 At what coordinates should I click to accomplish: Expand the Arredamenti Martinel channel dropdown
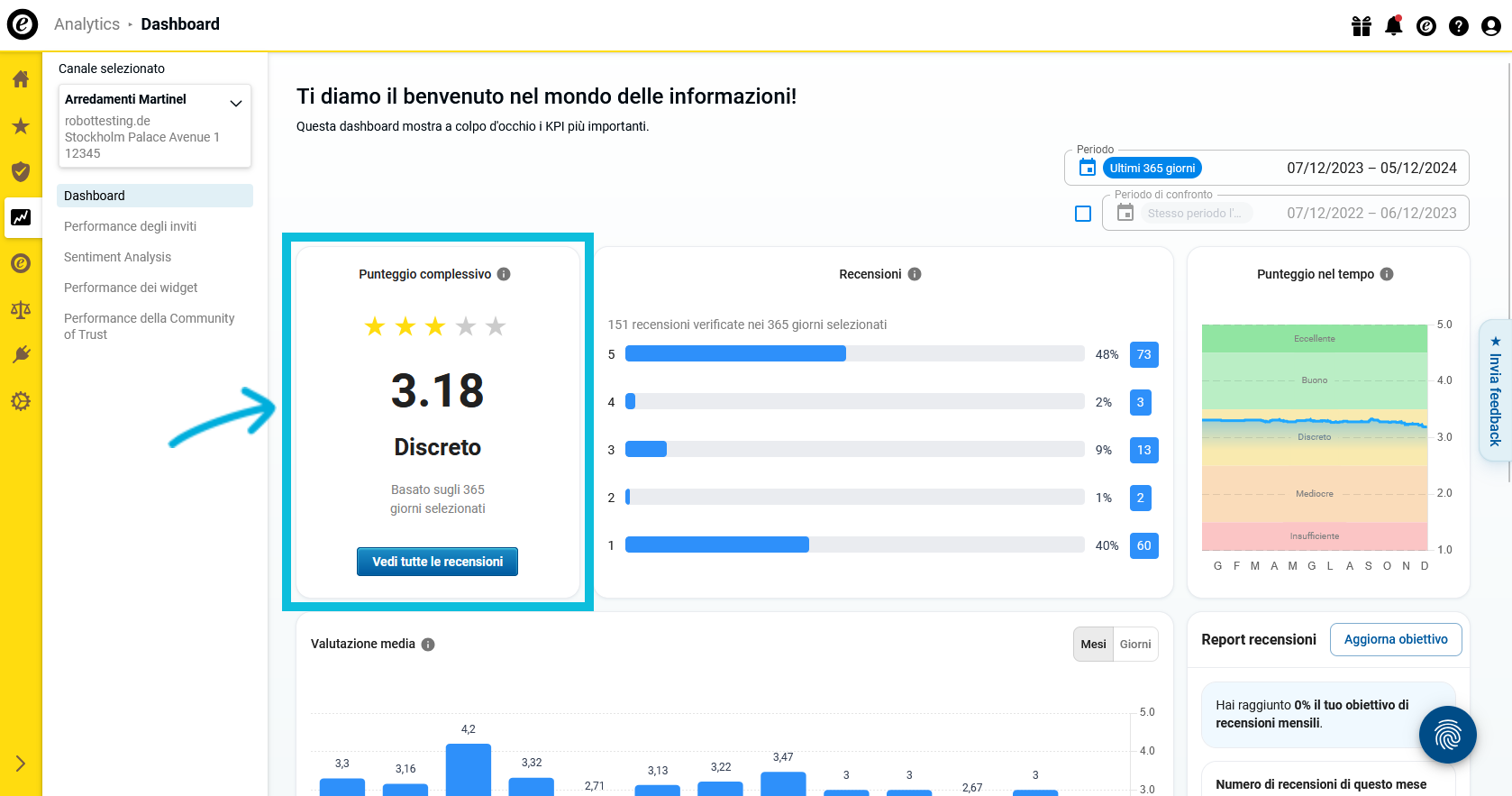tap(155, 126)
